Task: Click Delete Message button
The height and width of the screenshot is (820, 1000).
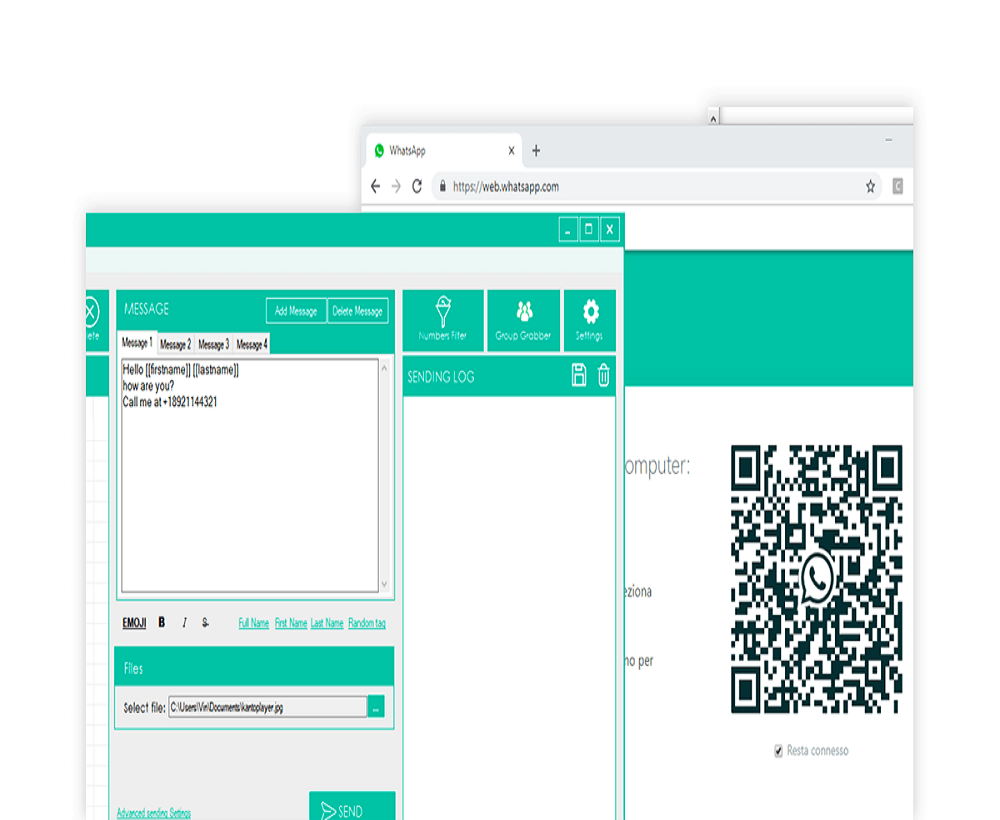Action: tap(357, 311)
